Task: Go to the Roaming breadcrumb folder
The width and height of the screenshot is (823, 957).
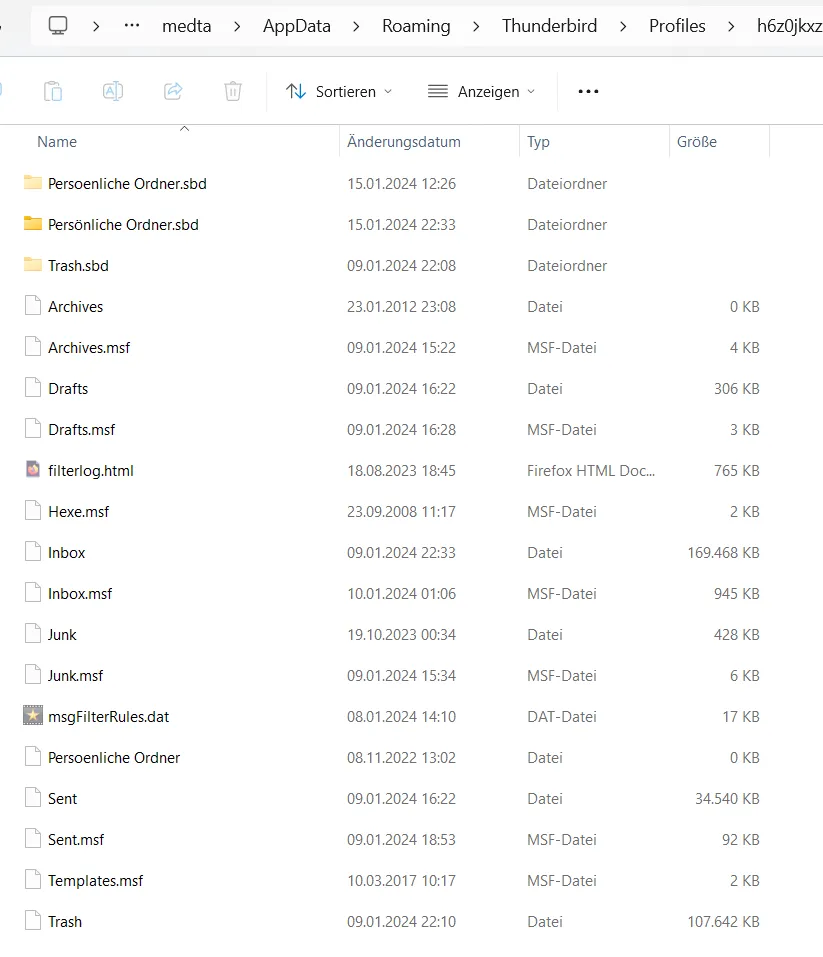Action: (x=416, y=26)
